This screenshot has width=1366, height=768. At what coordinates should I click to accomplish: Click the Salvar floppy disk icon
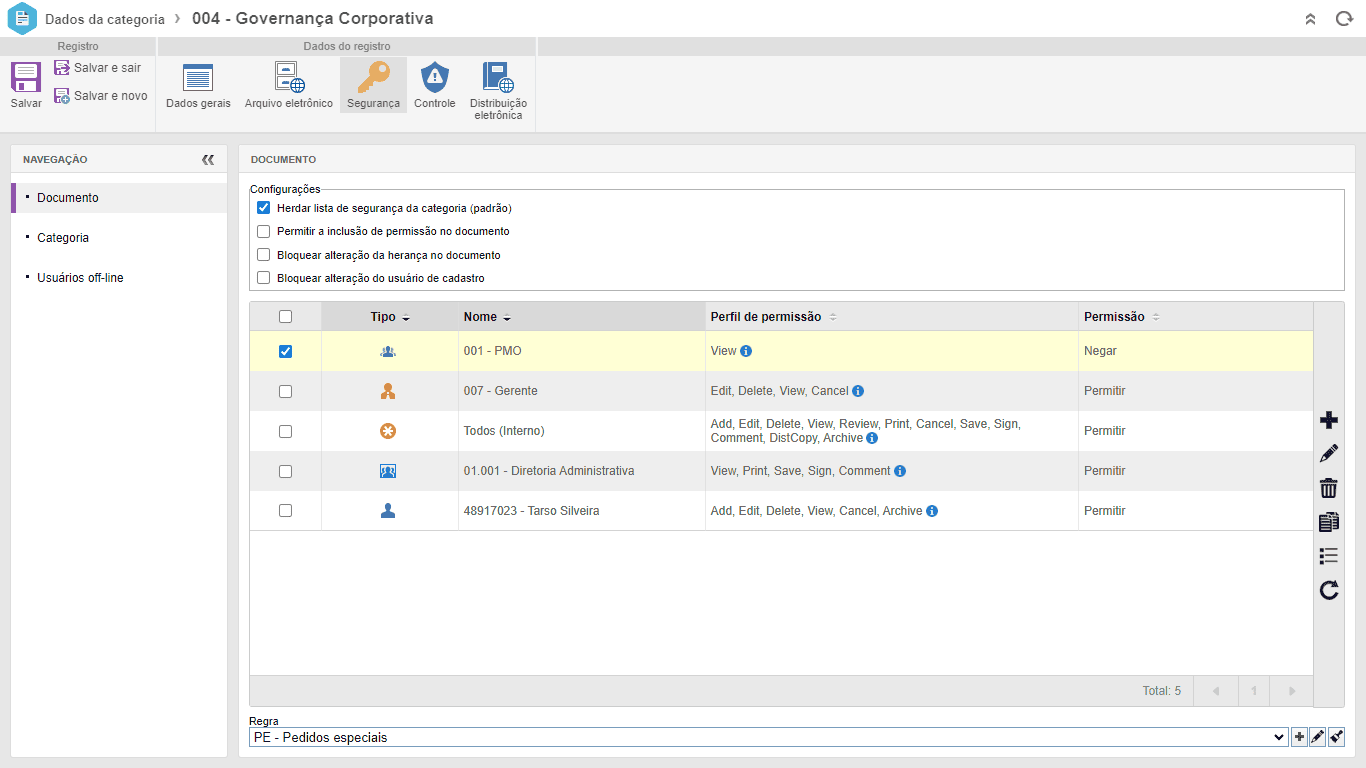click(x=26, y=78)
